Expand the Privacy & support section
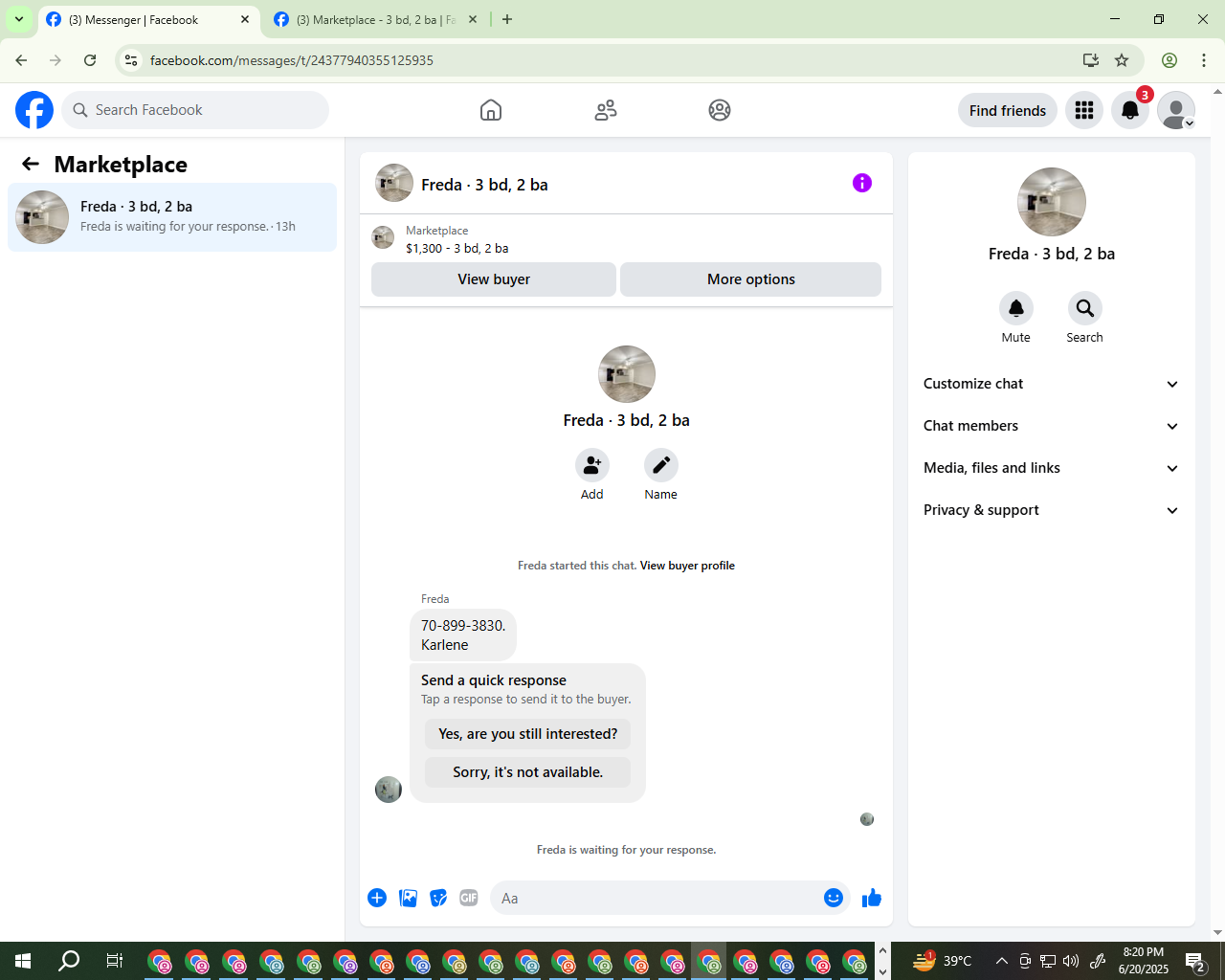The width and height of the screenshot is (1225, 980). coord(1052,510)
